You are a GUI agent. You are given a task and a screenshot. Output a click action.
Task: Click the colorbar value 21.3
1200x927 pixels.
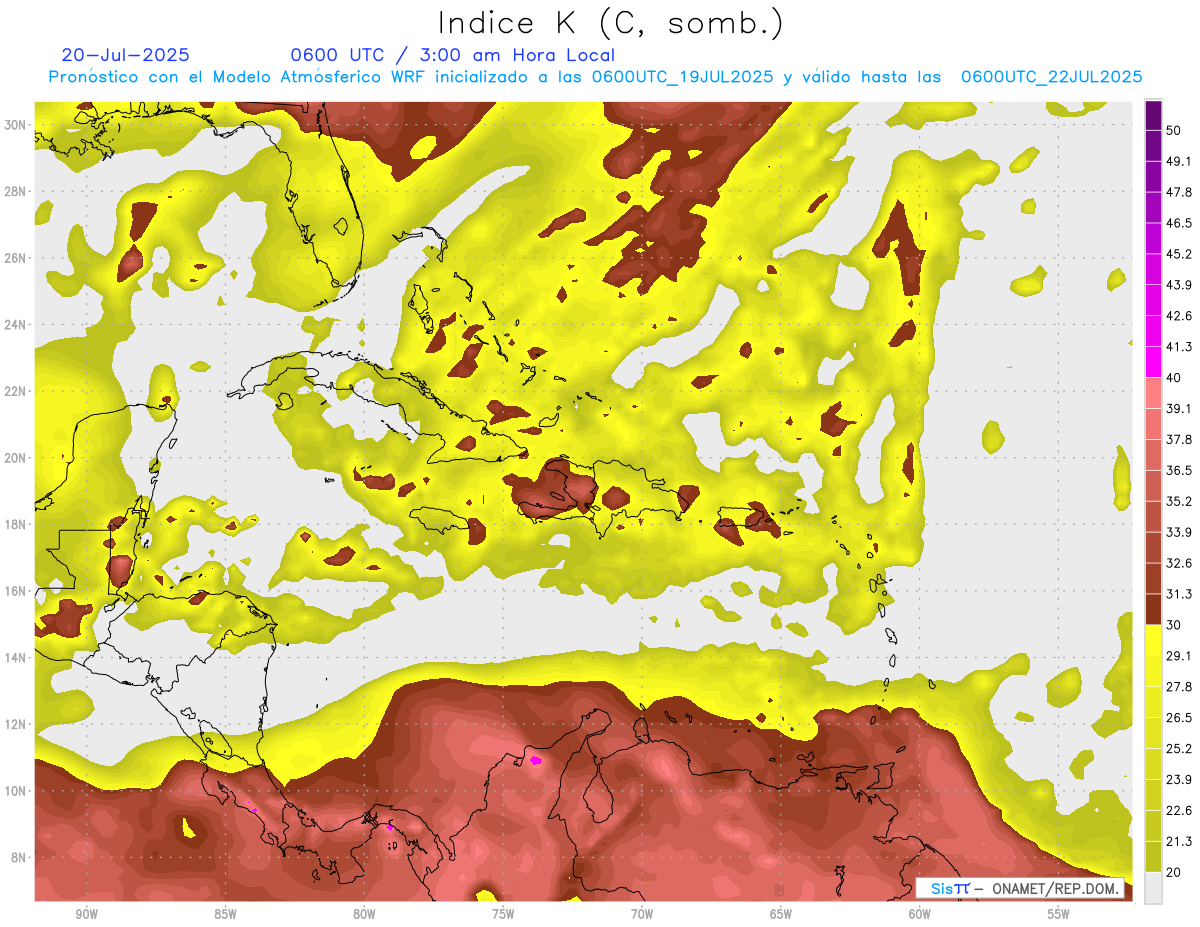(1178, 842)
